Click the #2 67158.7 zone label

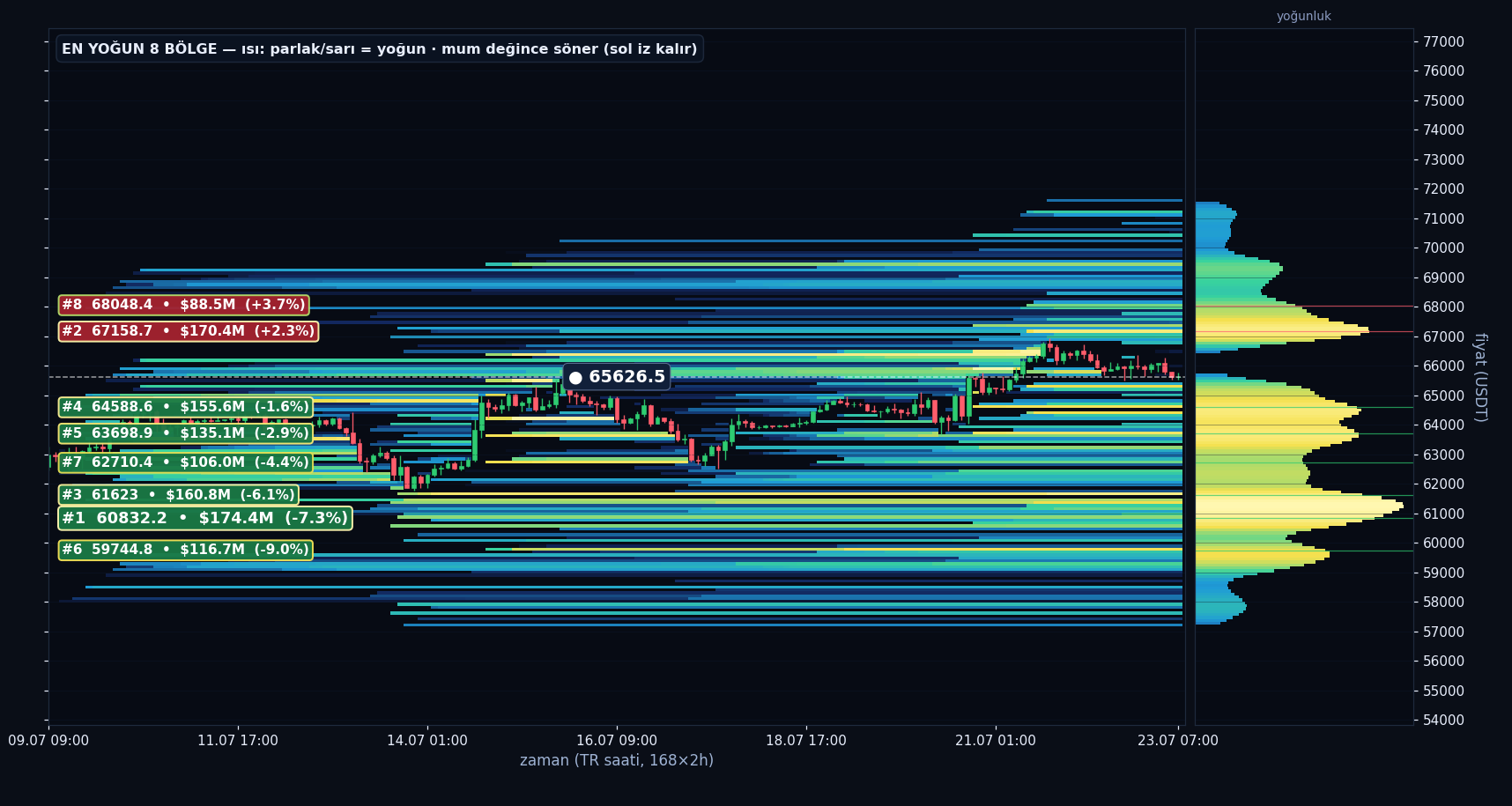coord(189,331)
